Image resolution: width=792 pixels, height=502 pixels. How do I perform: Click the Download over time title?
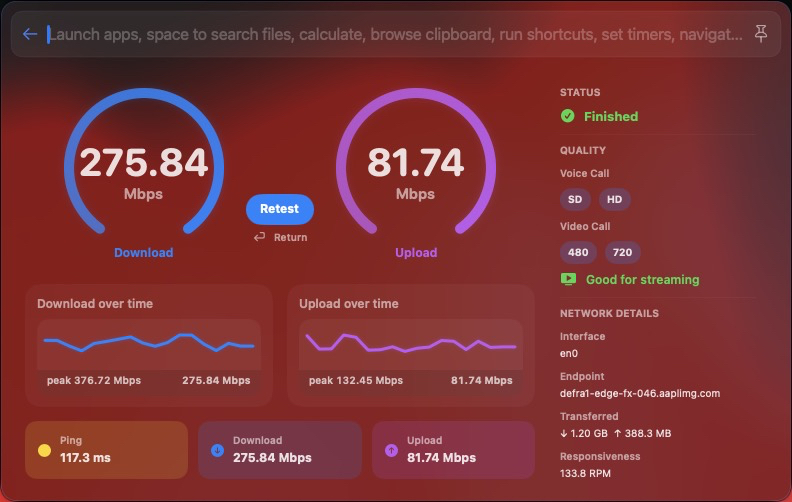click(x=95, y=304)
